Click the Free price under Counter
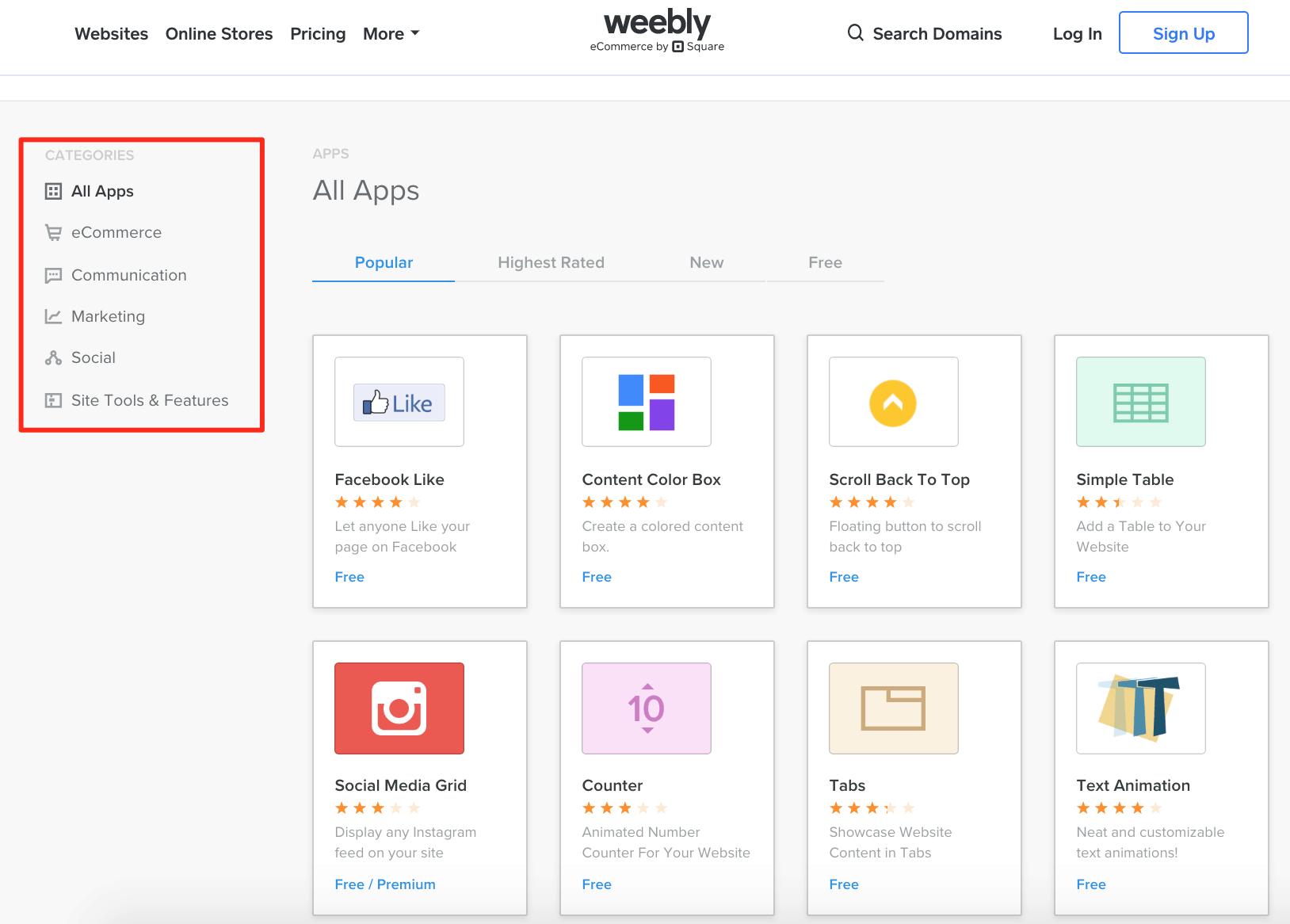 tap(597, 884)
